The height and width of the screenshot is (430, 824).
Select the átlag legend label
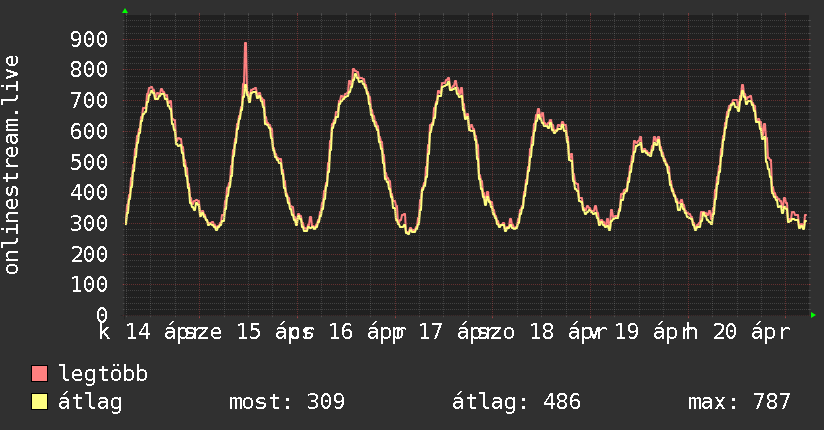tap(90, 401)
